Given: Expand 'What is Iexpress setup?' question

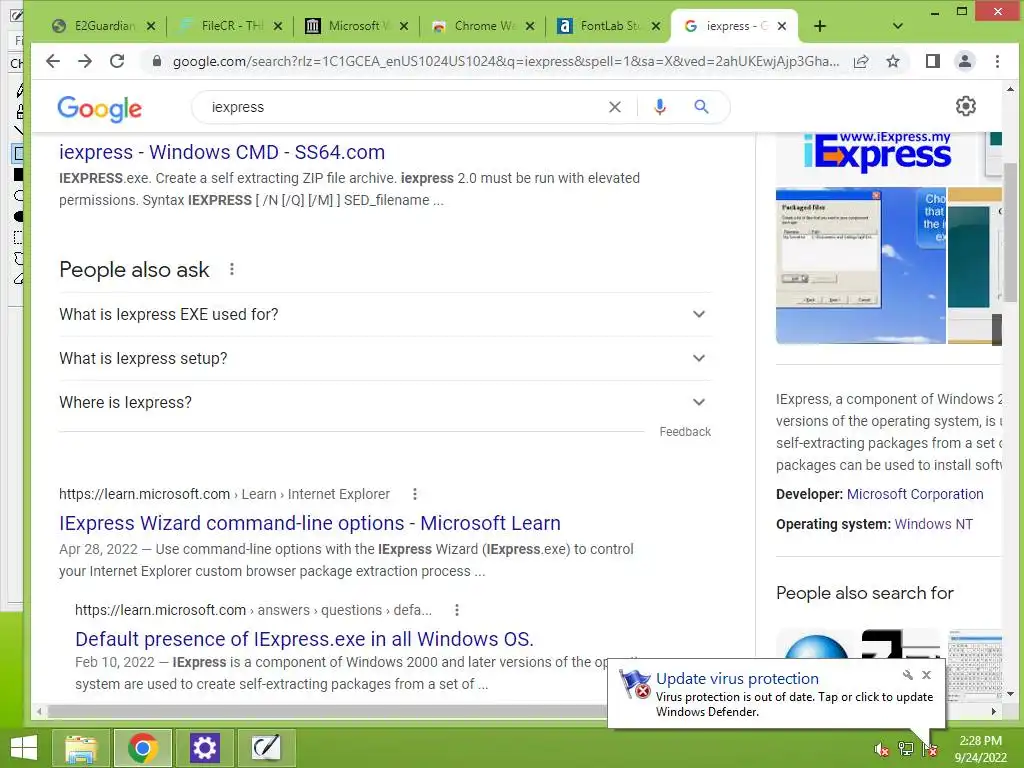Looking at the screenshot, I should click(x=385, y=359).
